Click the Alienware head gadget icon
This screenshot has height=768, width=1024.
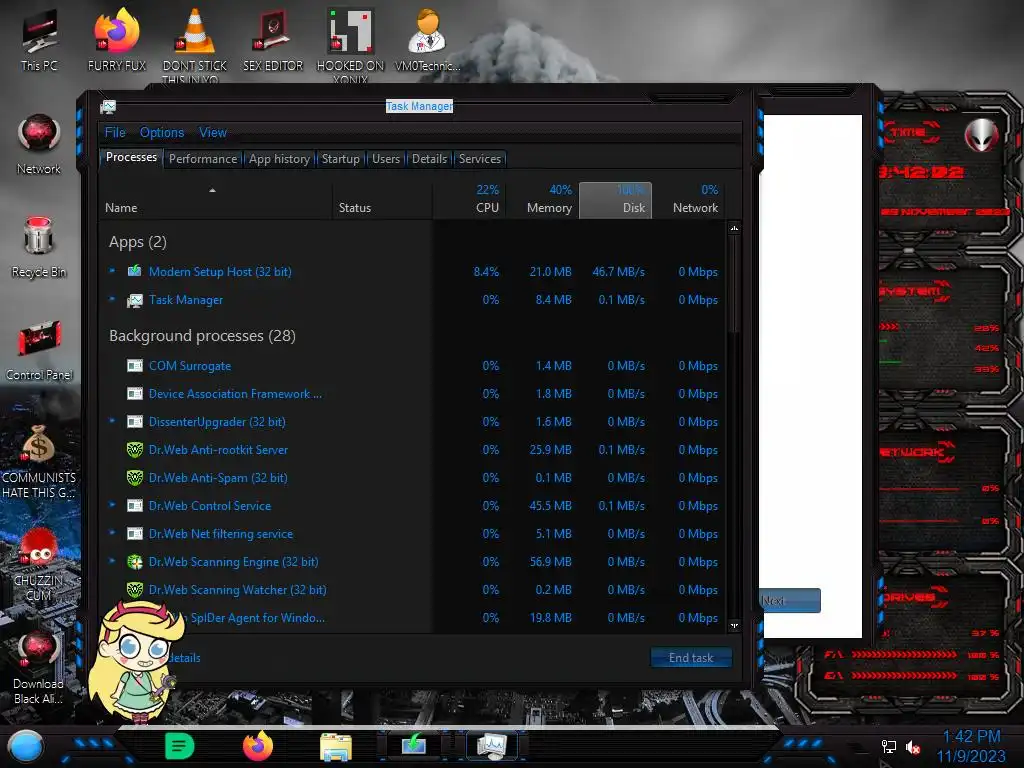click(x=981, y=135)
